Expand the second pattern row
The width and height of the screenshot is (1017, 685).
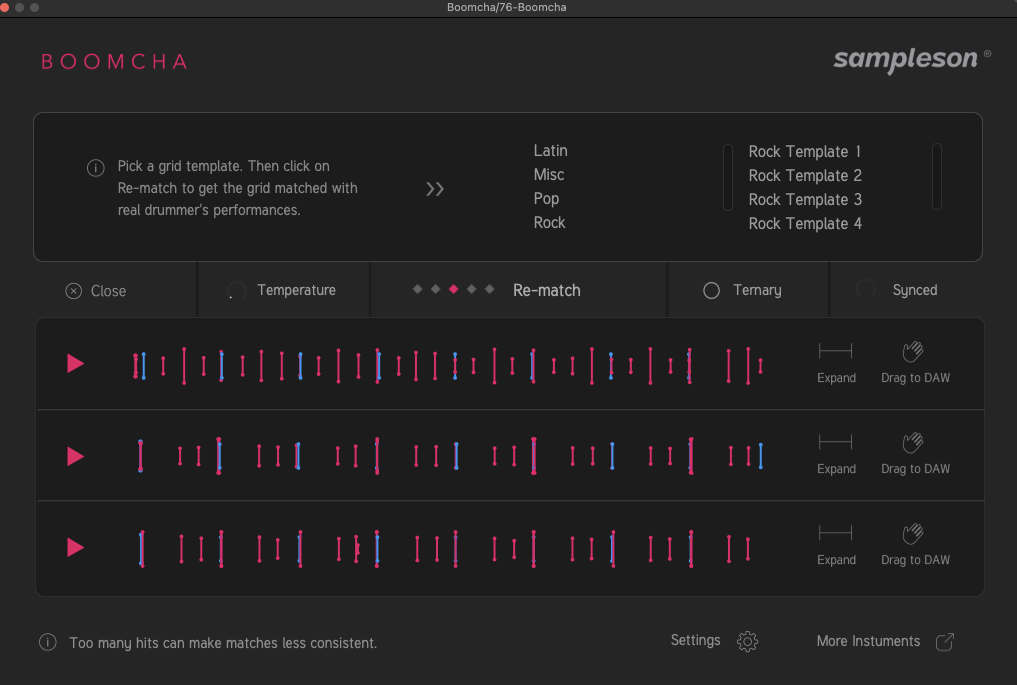[835, 442]
